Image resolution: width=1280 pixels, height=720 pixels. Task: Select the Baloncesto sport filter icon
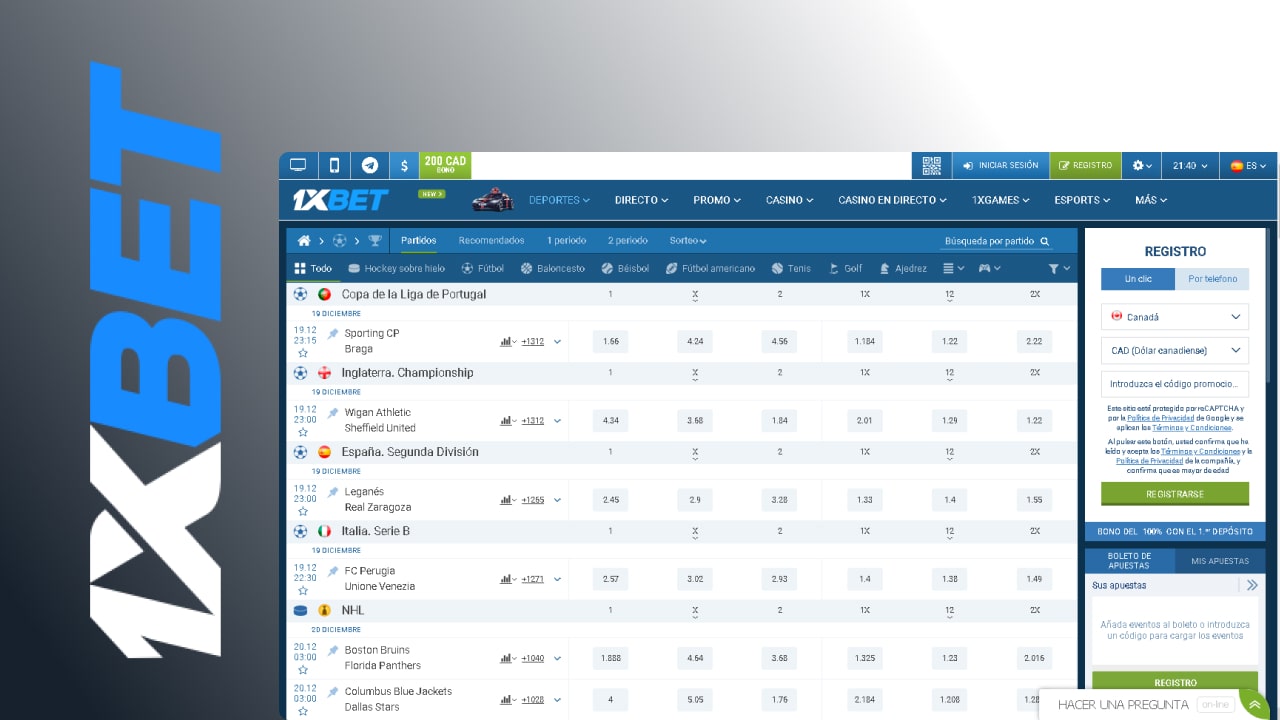click(x=525, y=268)
